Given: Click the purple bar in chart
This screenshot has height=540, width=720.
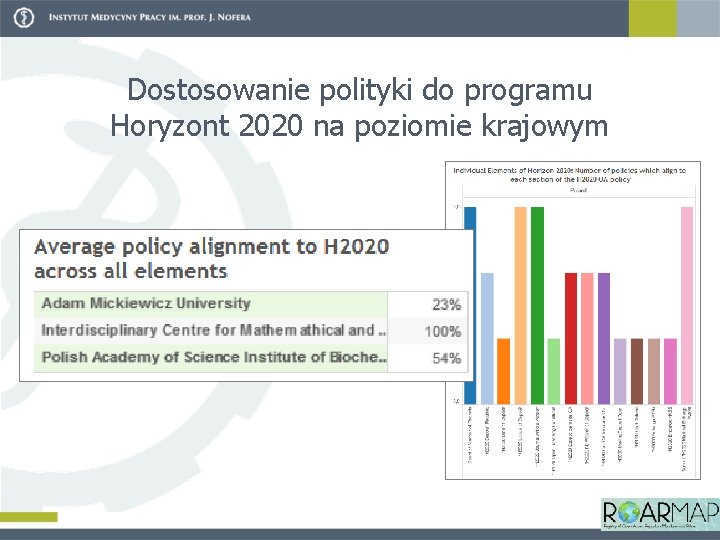Looking at the screenshot, I should tap(604, 338).
